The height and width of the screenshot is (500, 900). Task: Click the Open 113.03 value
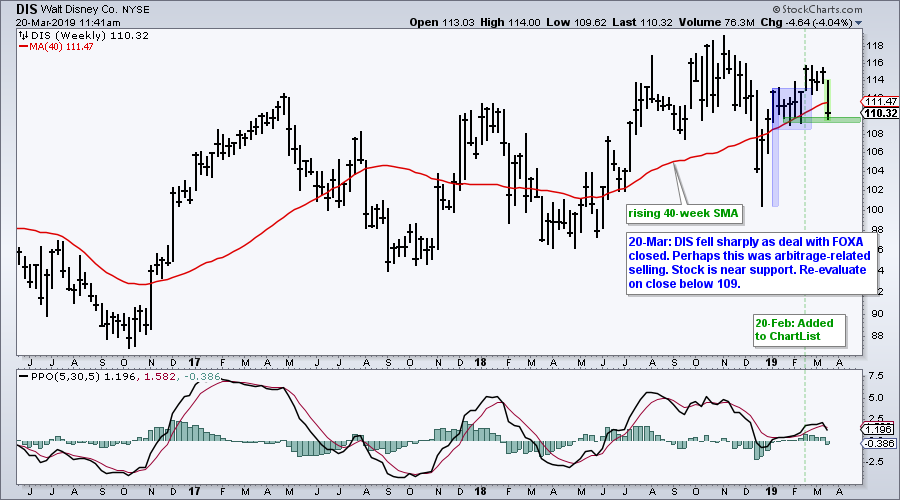pos(442,22)
